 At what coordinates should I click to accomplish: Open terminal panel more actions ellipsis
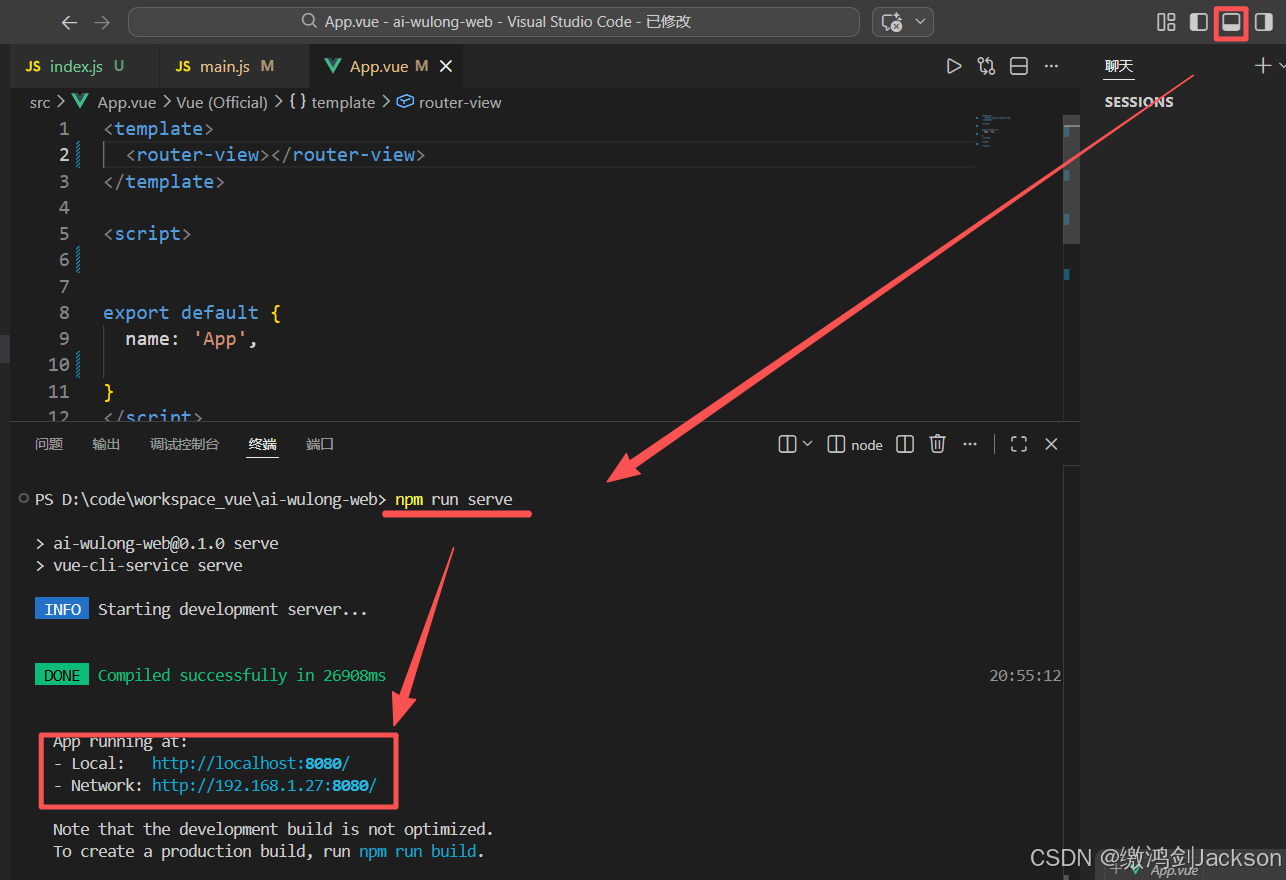(x=970, y=444)
